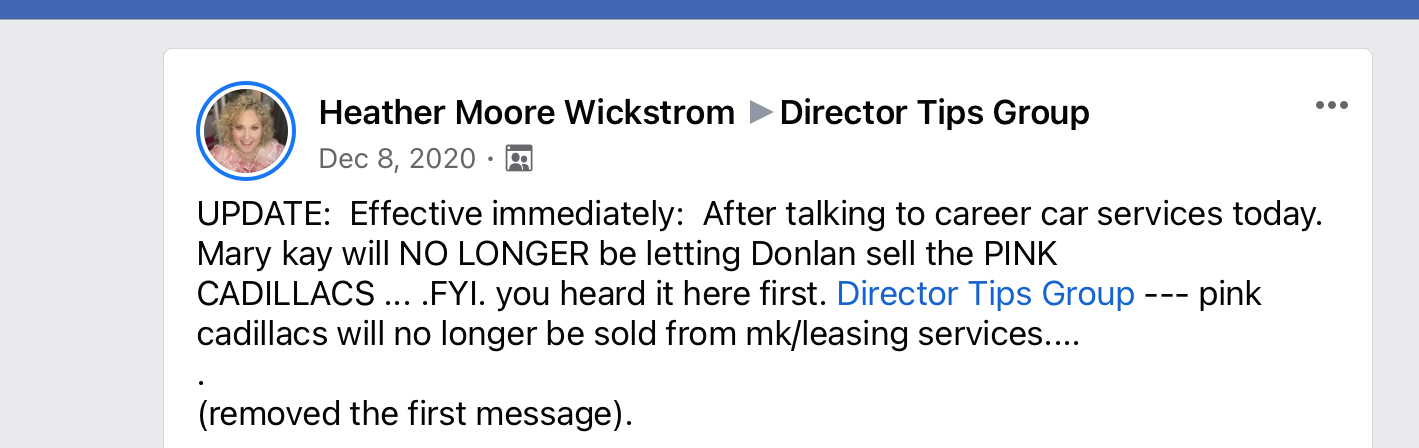Click Heather's curly-haired profile picture
This screenshot has height=448, width=1419.
[x=246, y=130]
